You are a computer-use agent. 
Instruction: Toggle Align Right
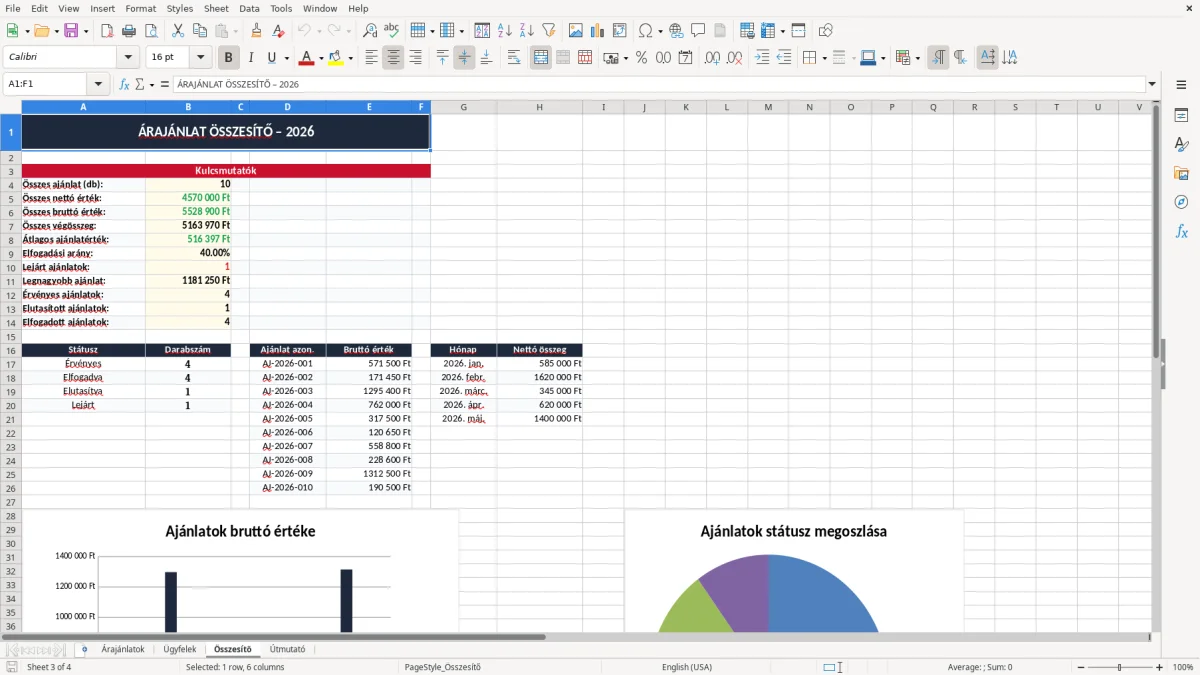coord(416,58)
